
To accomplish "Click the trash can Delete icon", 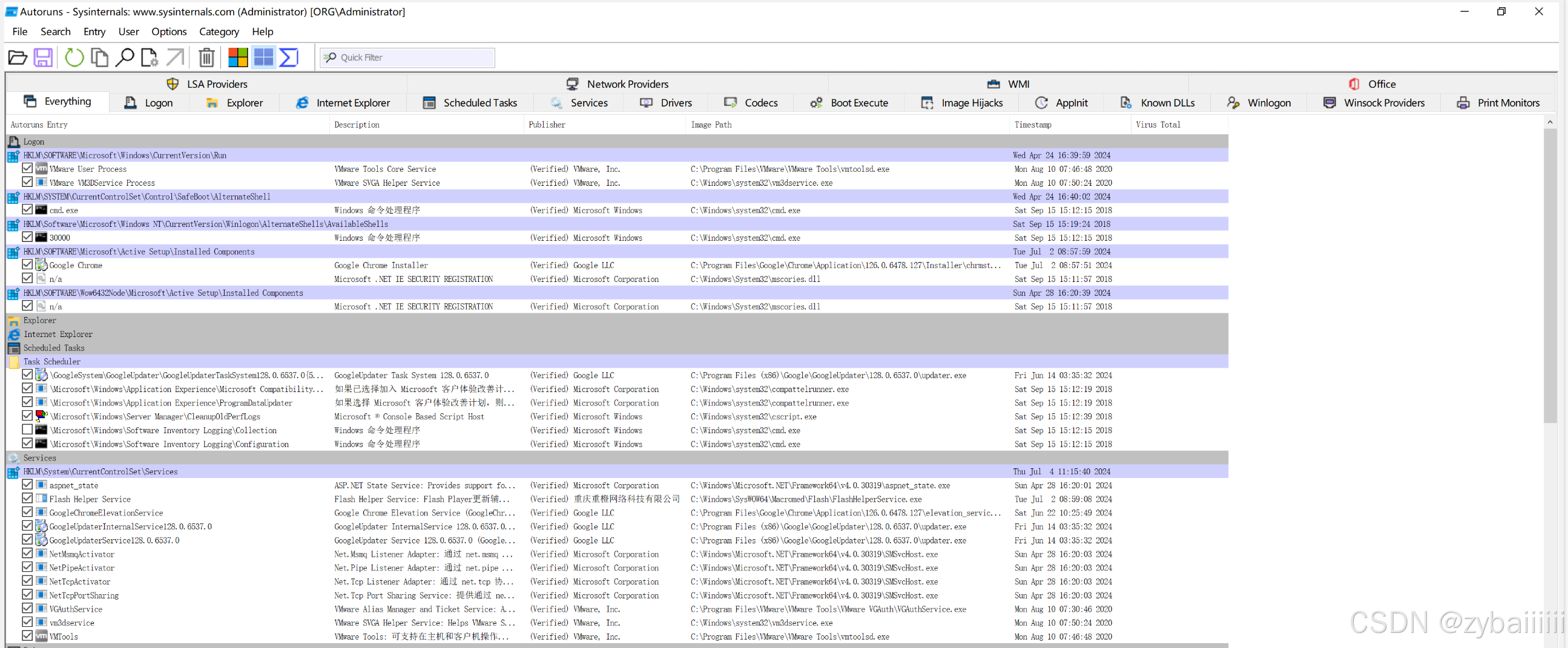I will [206, 57].
